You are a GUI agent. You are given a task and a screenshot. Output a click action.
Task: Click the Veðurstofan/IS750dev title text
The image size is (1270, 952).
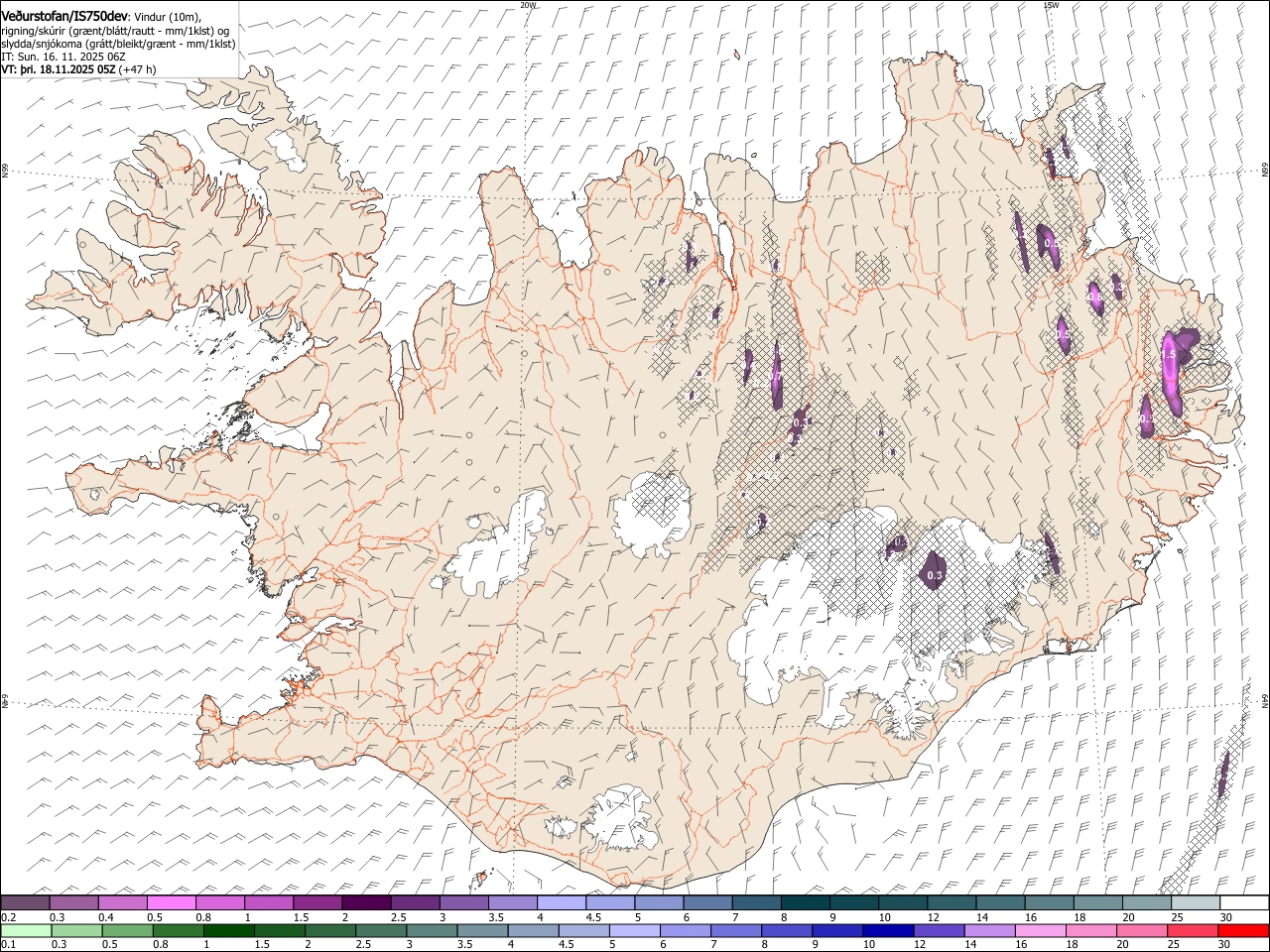(x=64, y=17)
